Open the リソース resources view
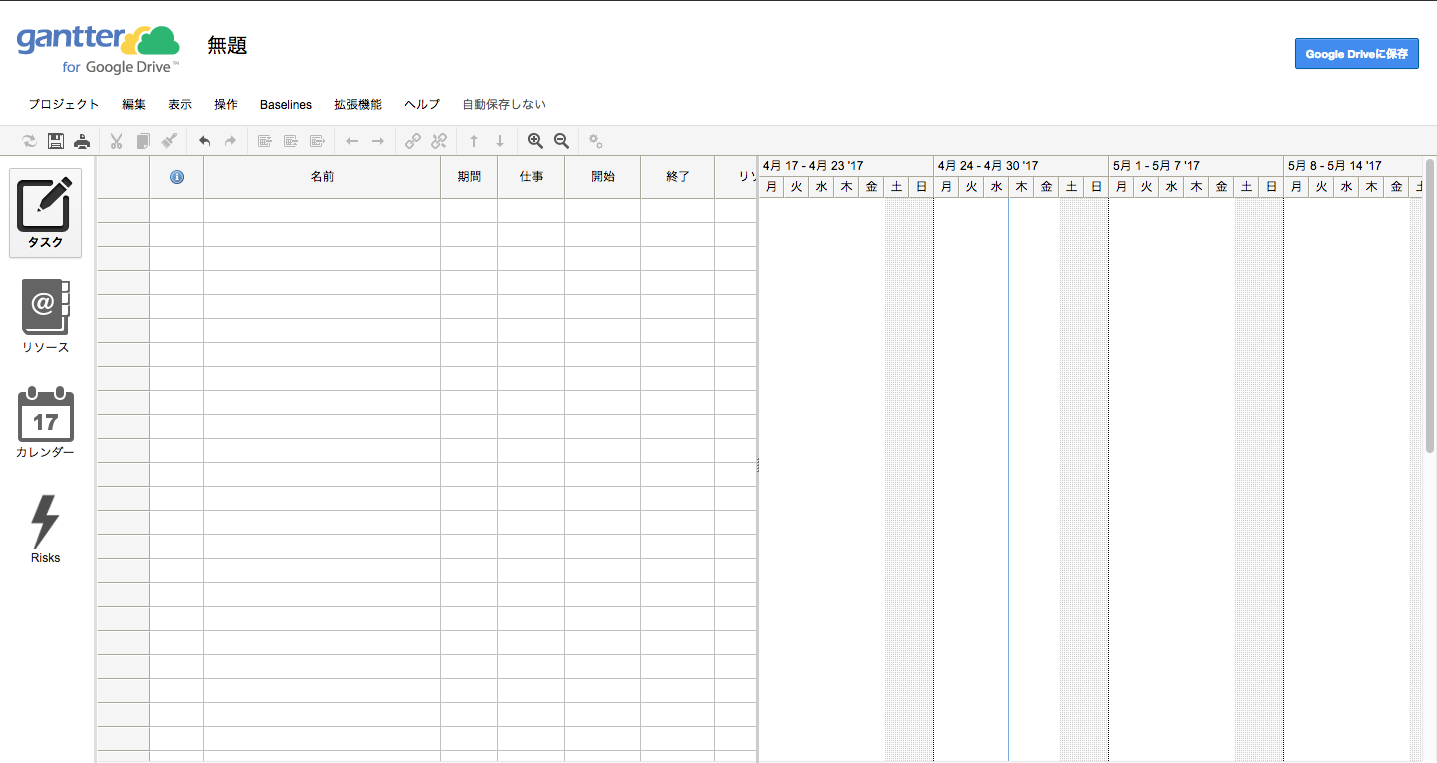 (45, 317)
